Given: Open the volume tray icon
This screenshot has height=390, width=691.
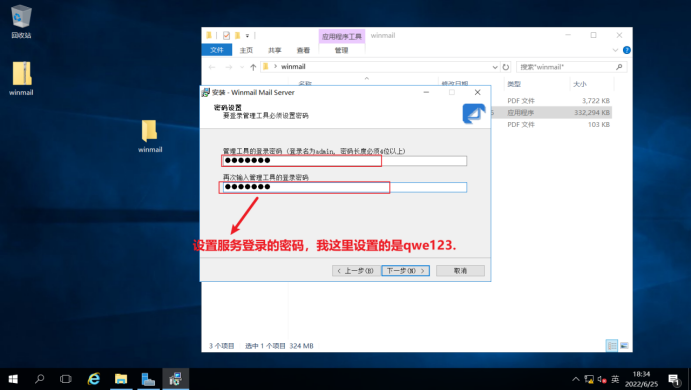Looking at the screenshot, I should click(602, 379).
